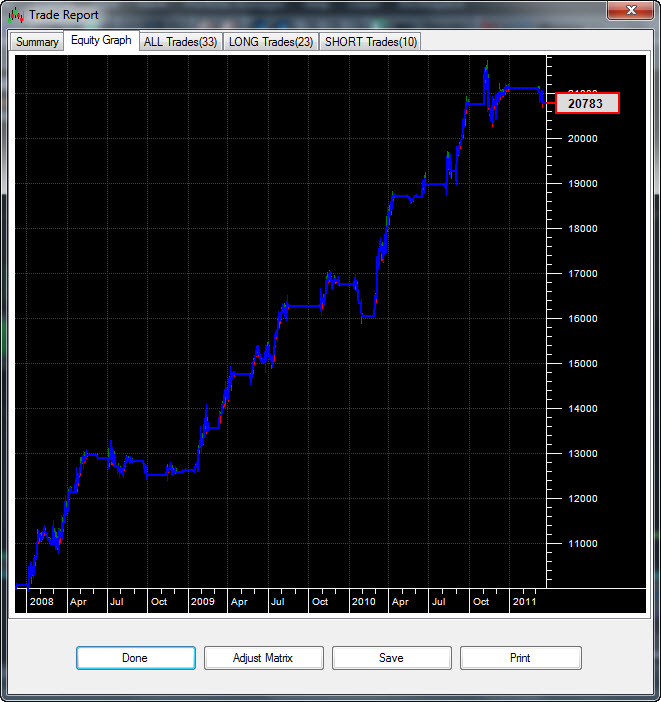Click the 20783 current equity value label
This screenshot has height=702, width=661.
pos(587,103)
